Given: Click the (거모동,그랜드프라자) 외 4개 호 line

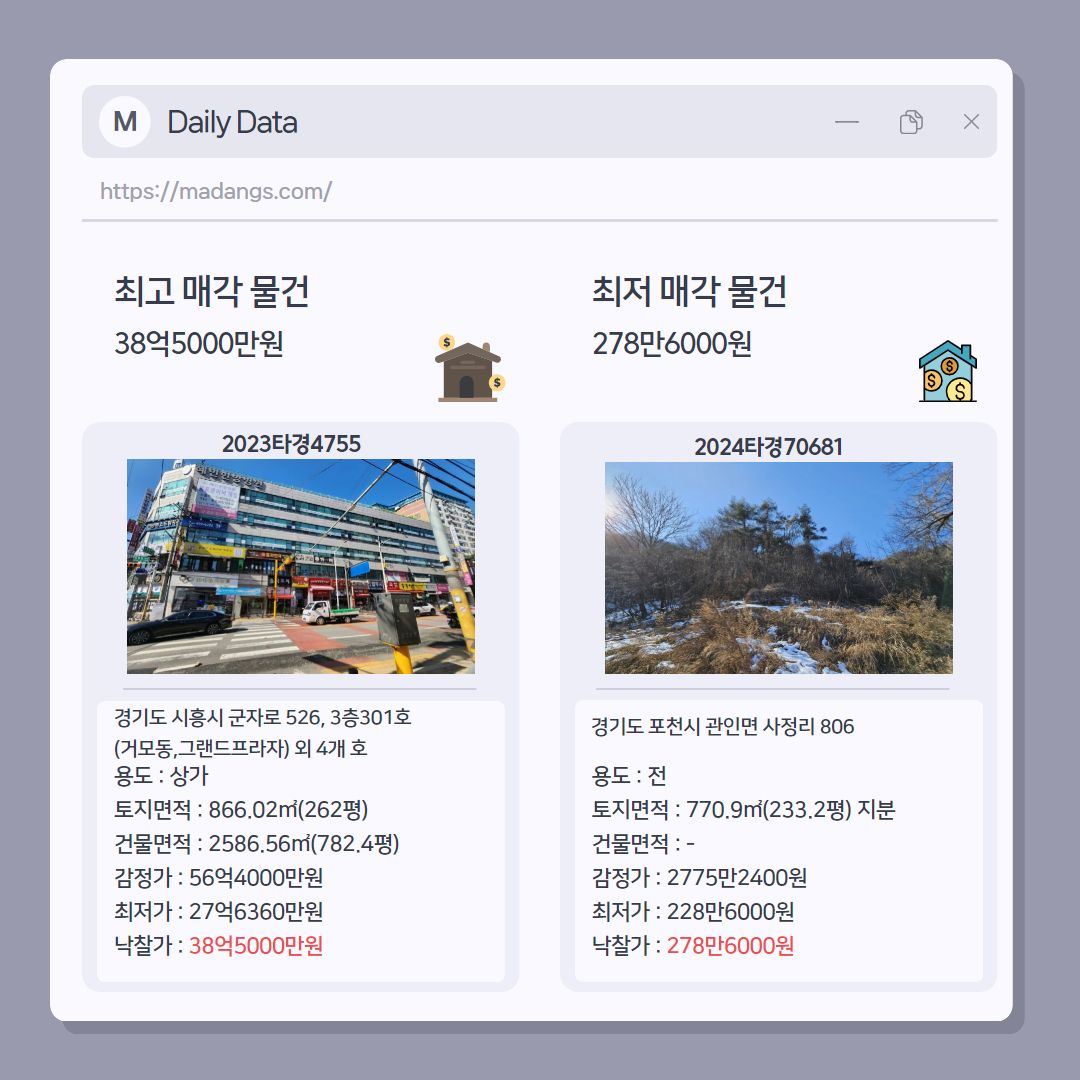Looking at the screenshot, I should tap(240, 747).
